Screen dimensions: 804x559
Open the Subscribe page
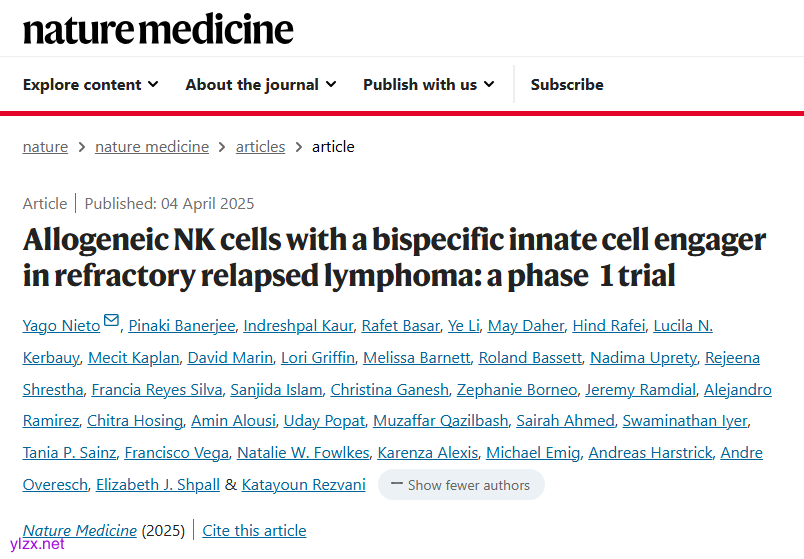567,85
